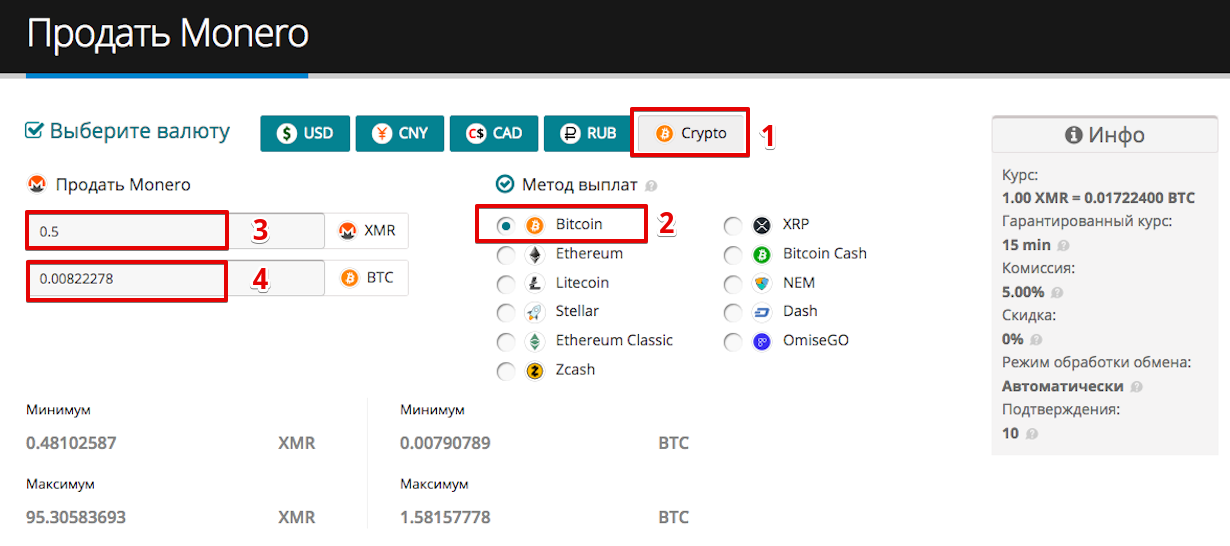Click the Monero icon beside Продать Monero label
This screenshot has height=546, width=1230.
tap(37, 184)
